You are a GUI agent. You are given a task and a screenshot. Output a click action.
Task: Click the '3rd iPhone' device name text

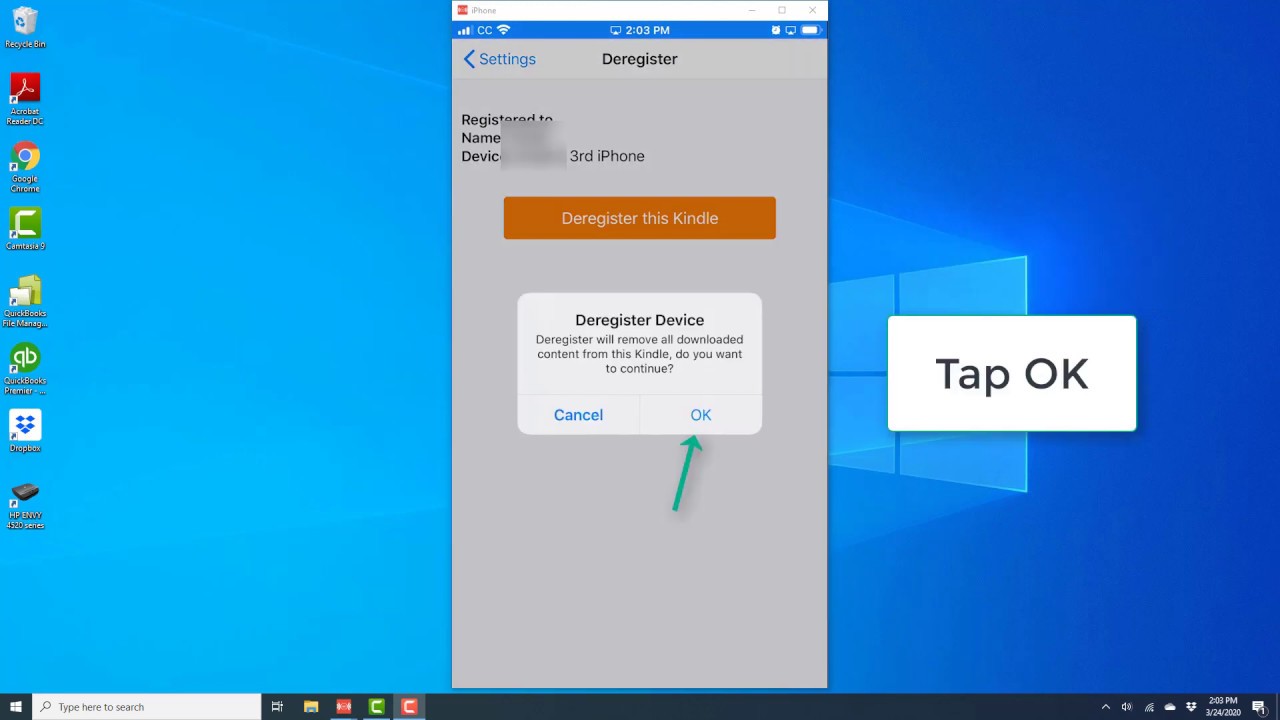click(x=607, y=156)
